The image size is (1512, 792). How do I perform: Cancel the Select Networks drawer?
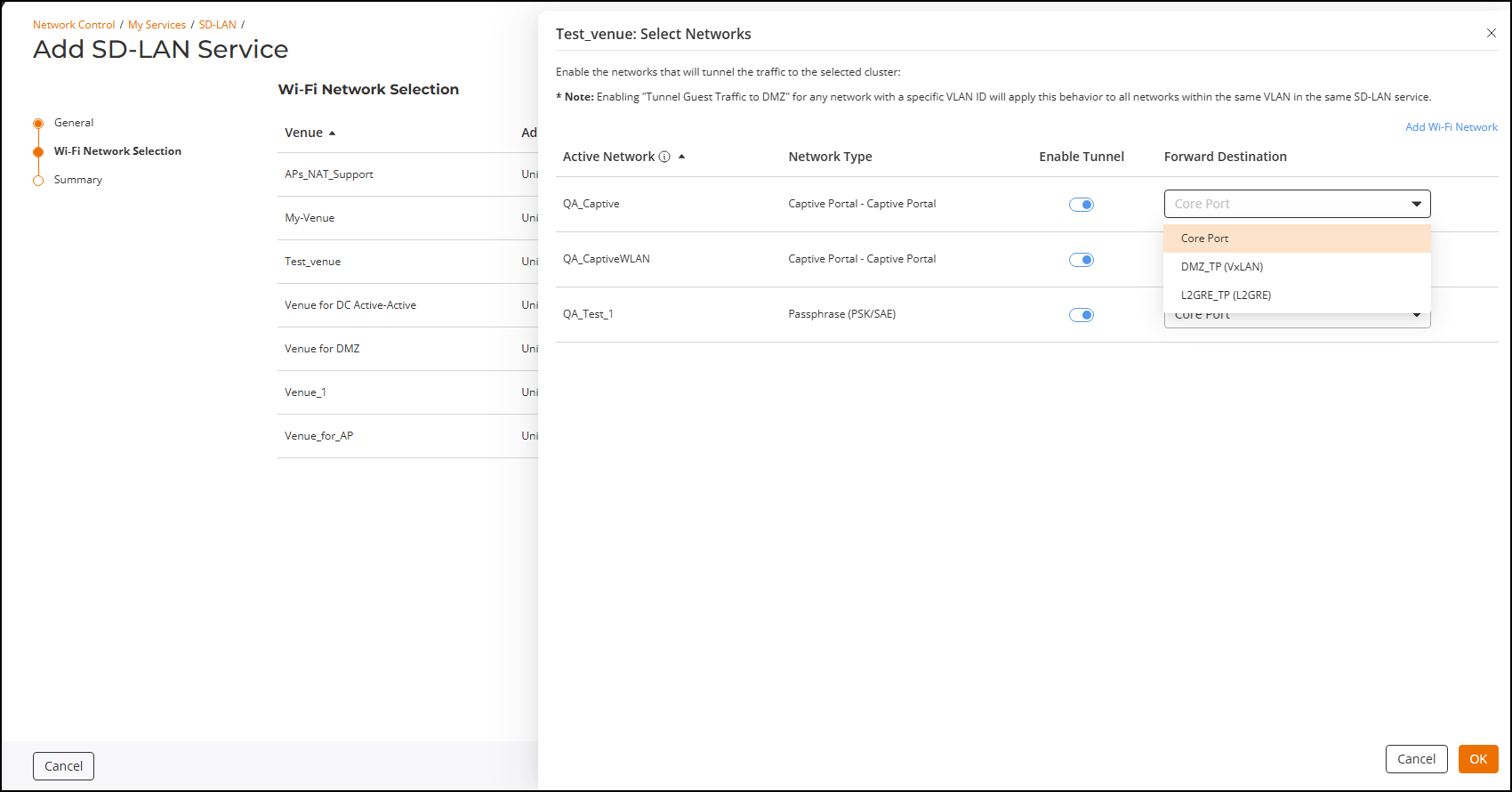(x=1416, y=759)
